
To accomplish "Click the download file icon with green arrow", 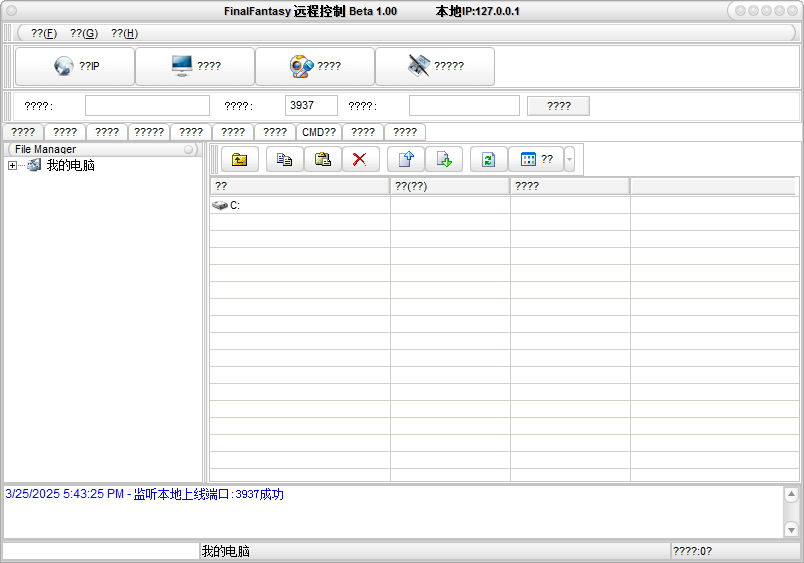I will (x=444, y=159).
